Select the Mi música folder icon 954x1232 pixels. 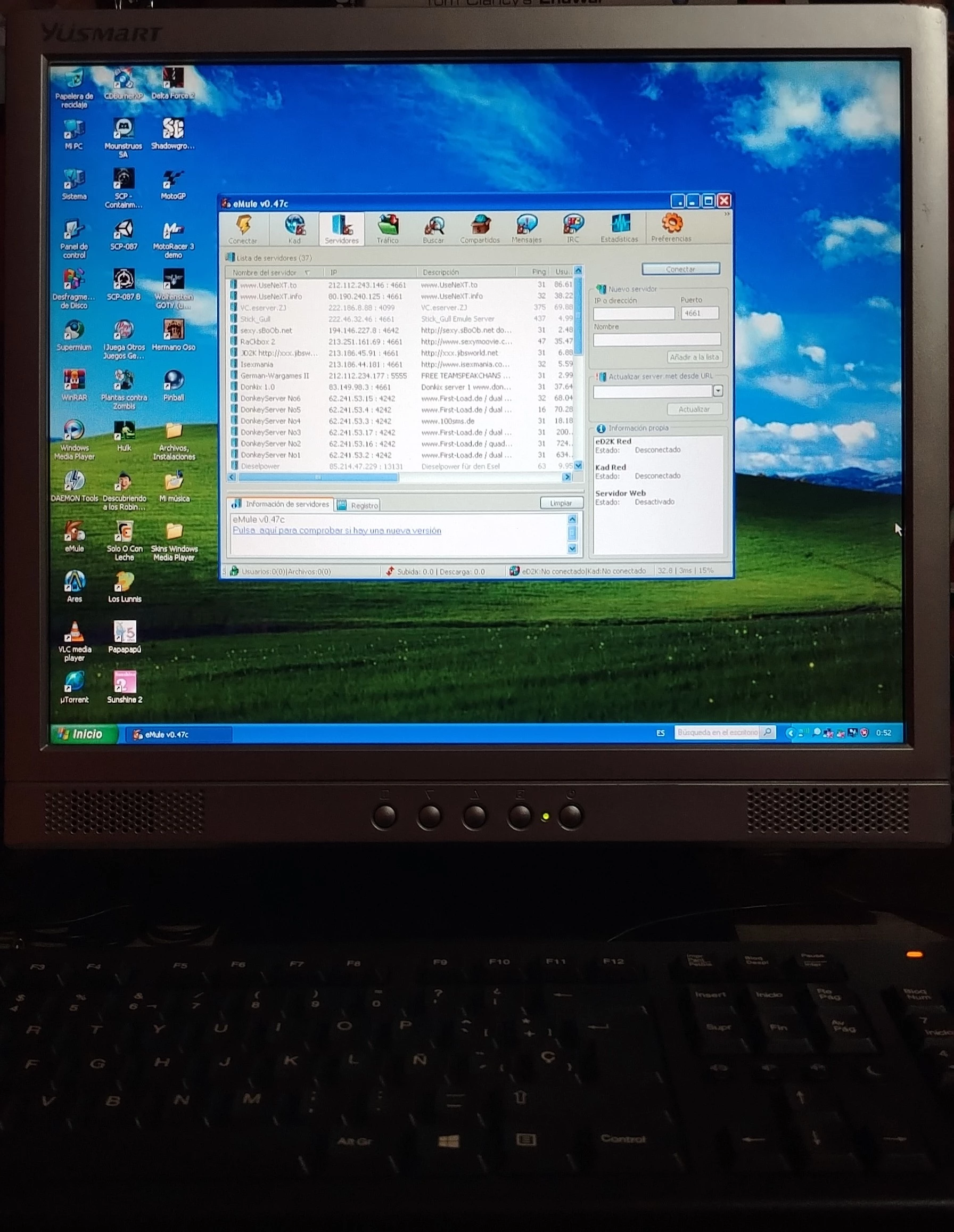[x=174, y=486]
